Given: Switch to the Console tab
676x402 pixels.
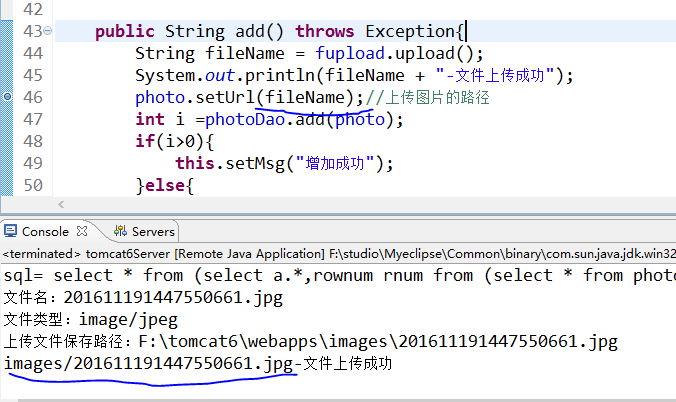Looking at the screenshot, I should click(x=45, y=232).
